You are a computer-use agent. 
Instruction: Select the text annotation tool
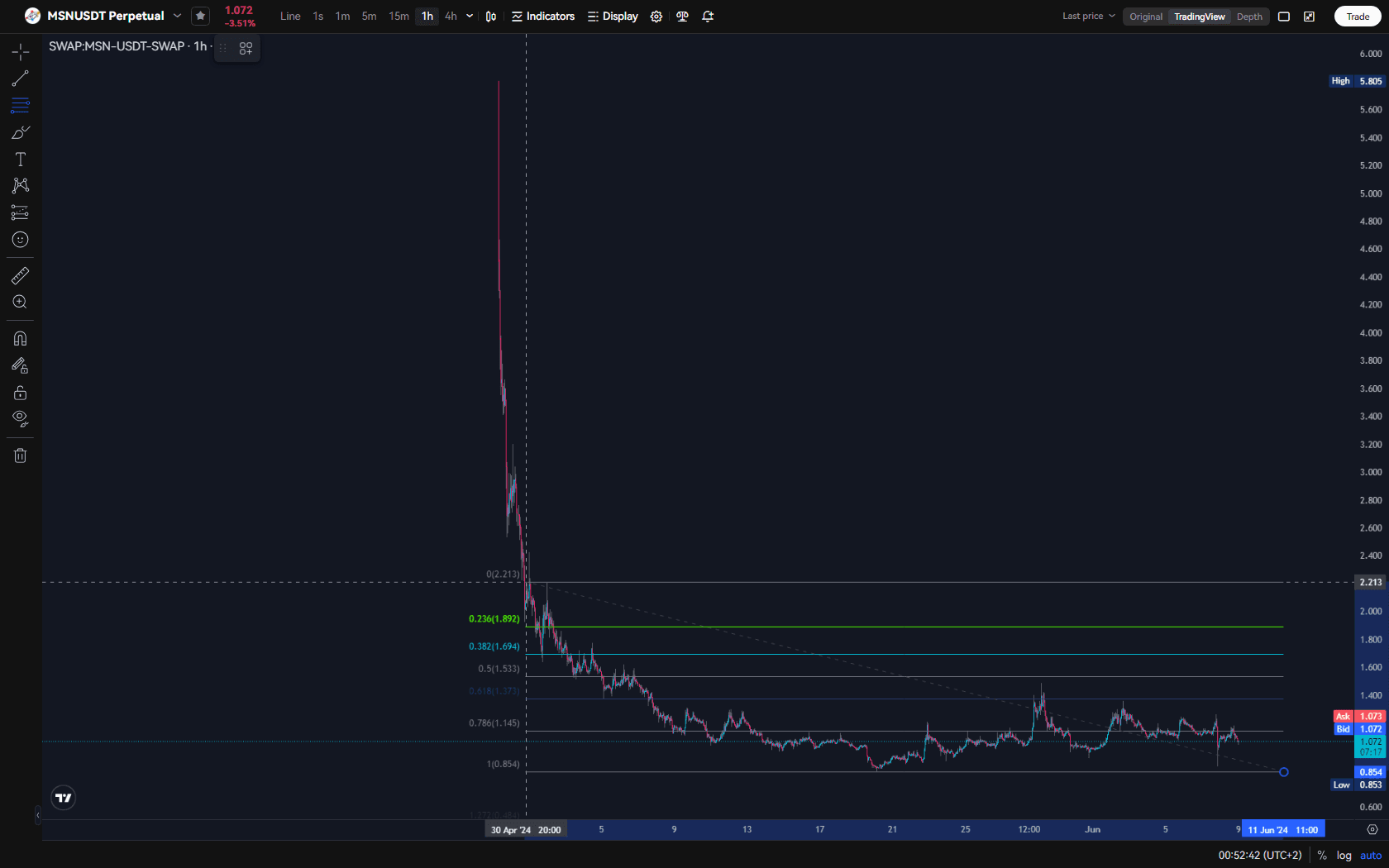[21, 159]
